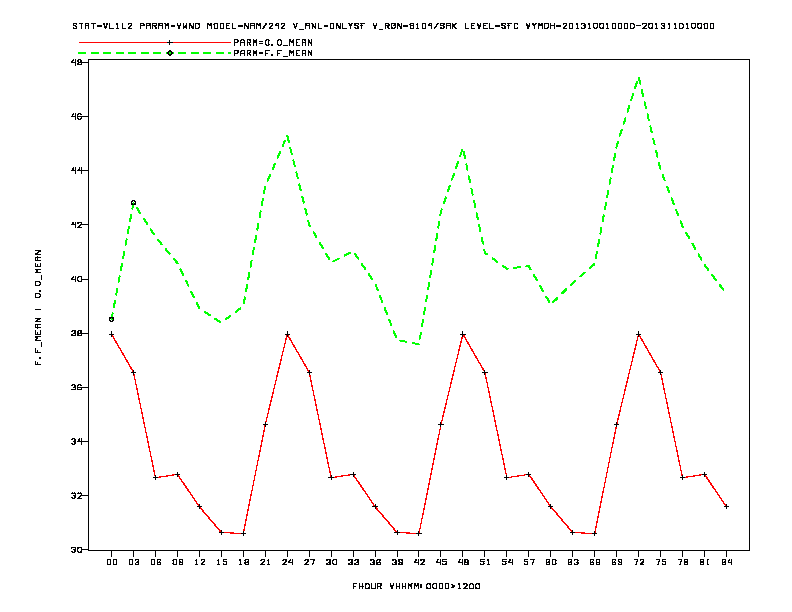Click red plus data point at hour 12

[200, 506]
